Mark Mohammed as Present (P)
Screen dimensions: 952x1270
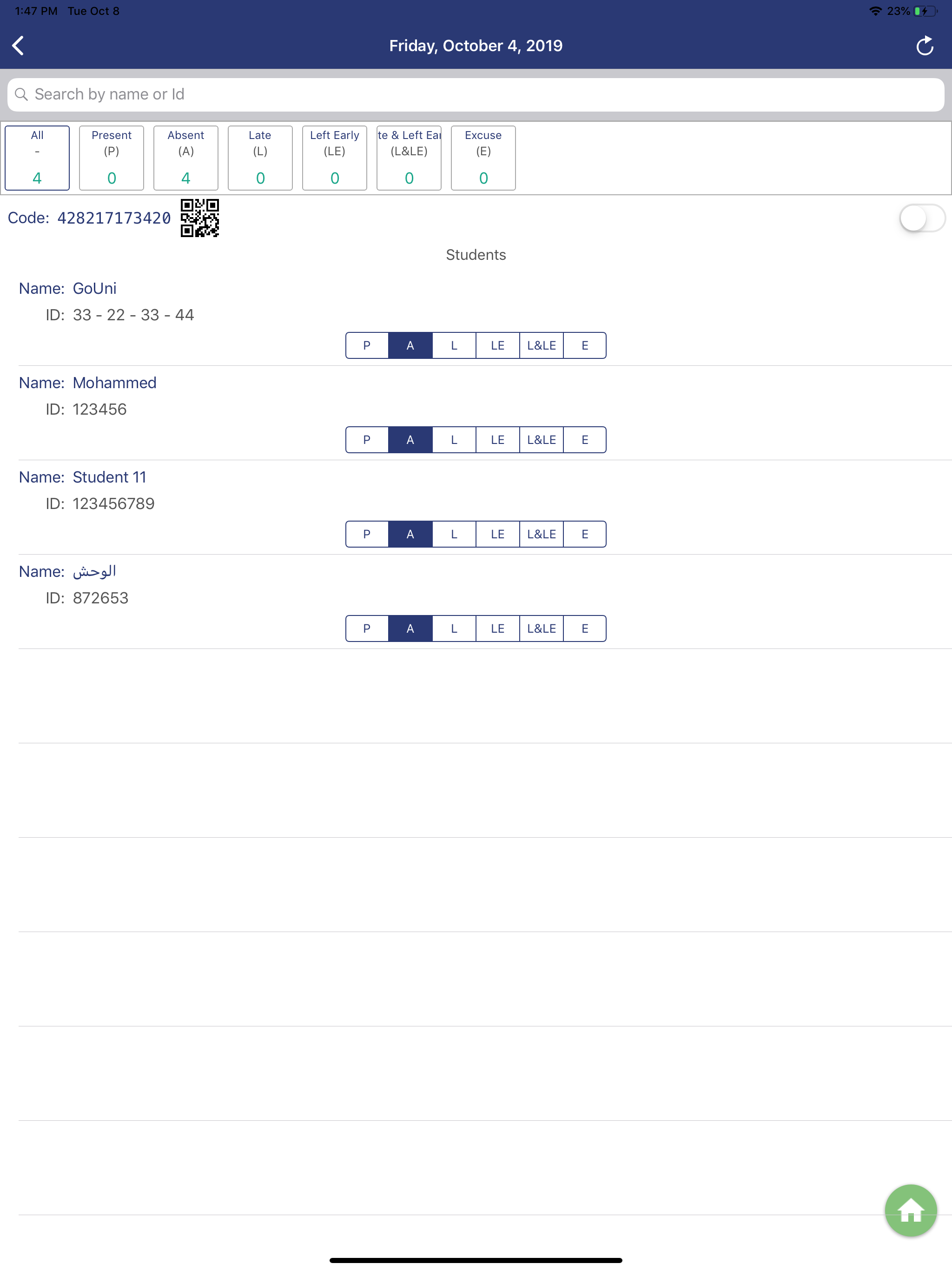[x=367, y=440]
